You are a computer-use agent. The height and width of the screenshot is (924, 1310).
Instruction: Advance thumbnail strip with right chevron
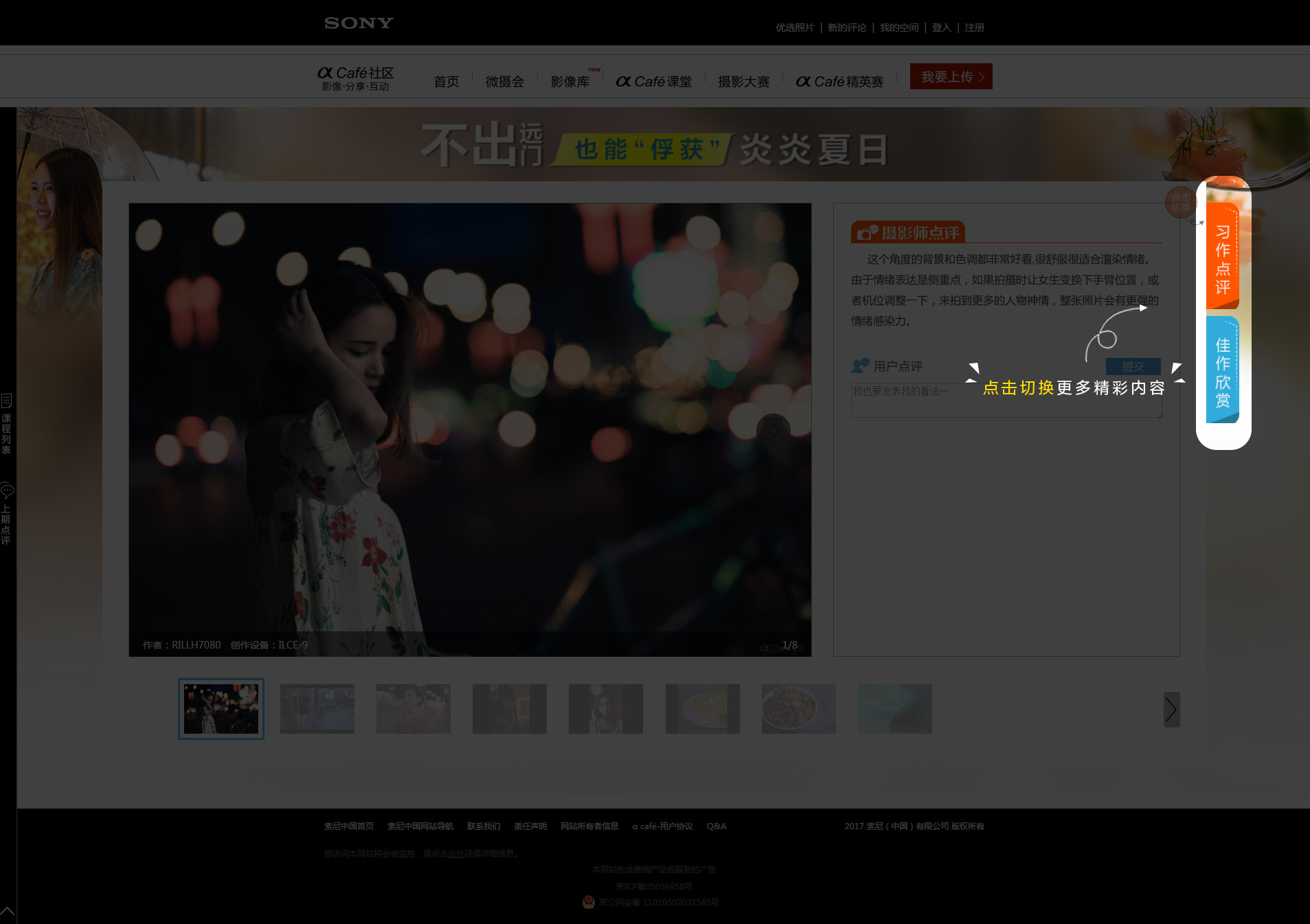1171,709
